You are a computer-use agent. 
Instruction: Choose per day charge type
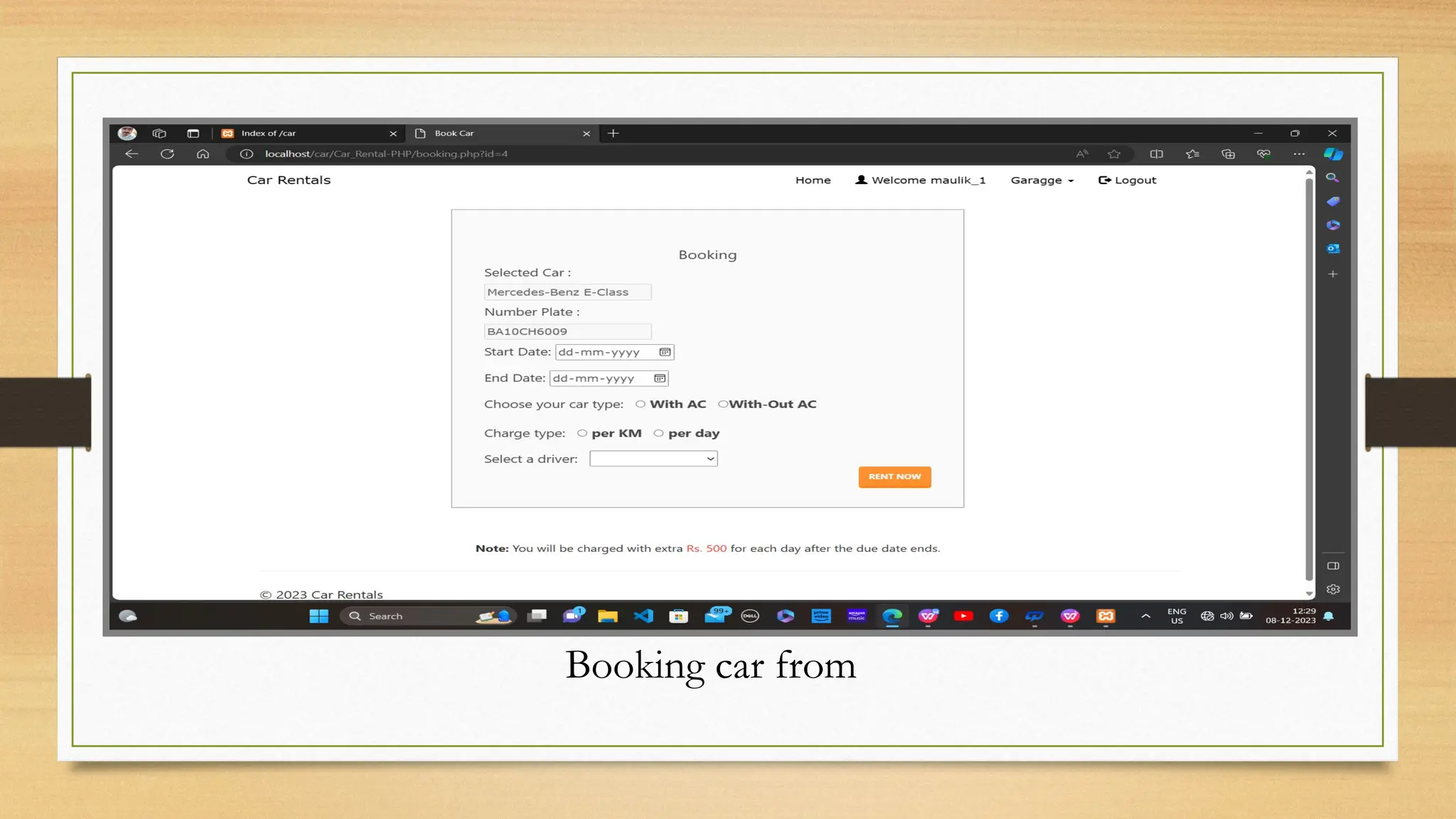pyautogui.click(x=658, y=433)
